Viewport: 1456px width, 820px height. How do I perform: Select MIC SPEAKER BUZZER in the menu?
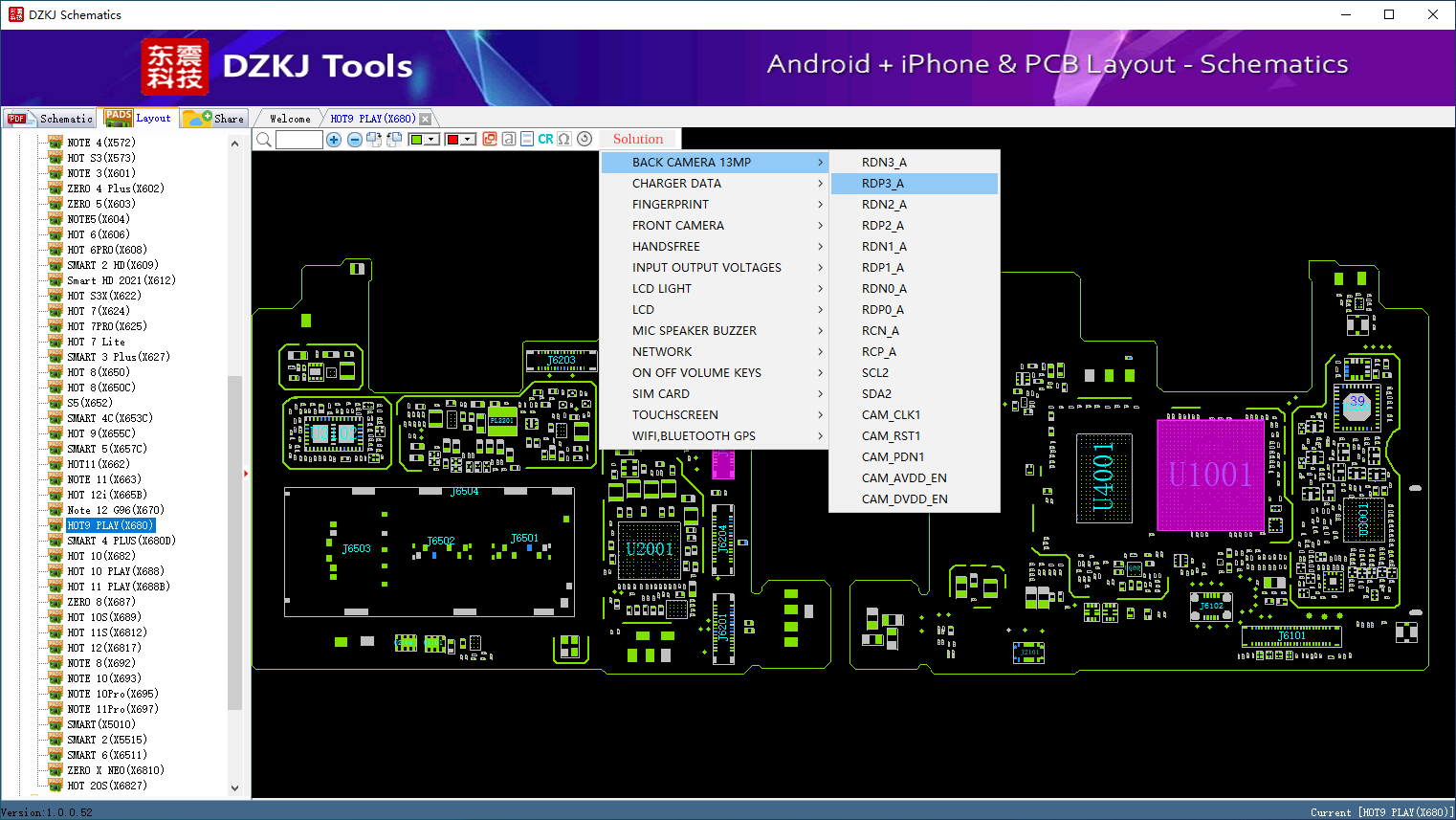(714, 331)
